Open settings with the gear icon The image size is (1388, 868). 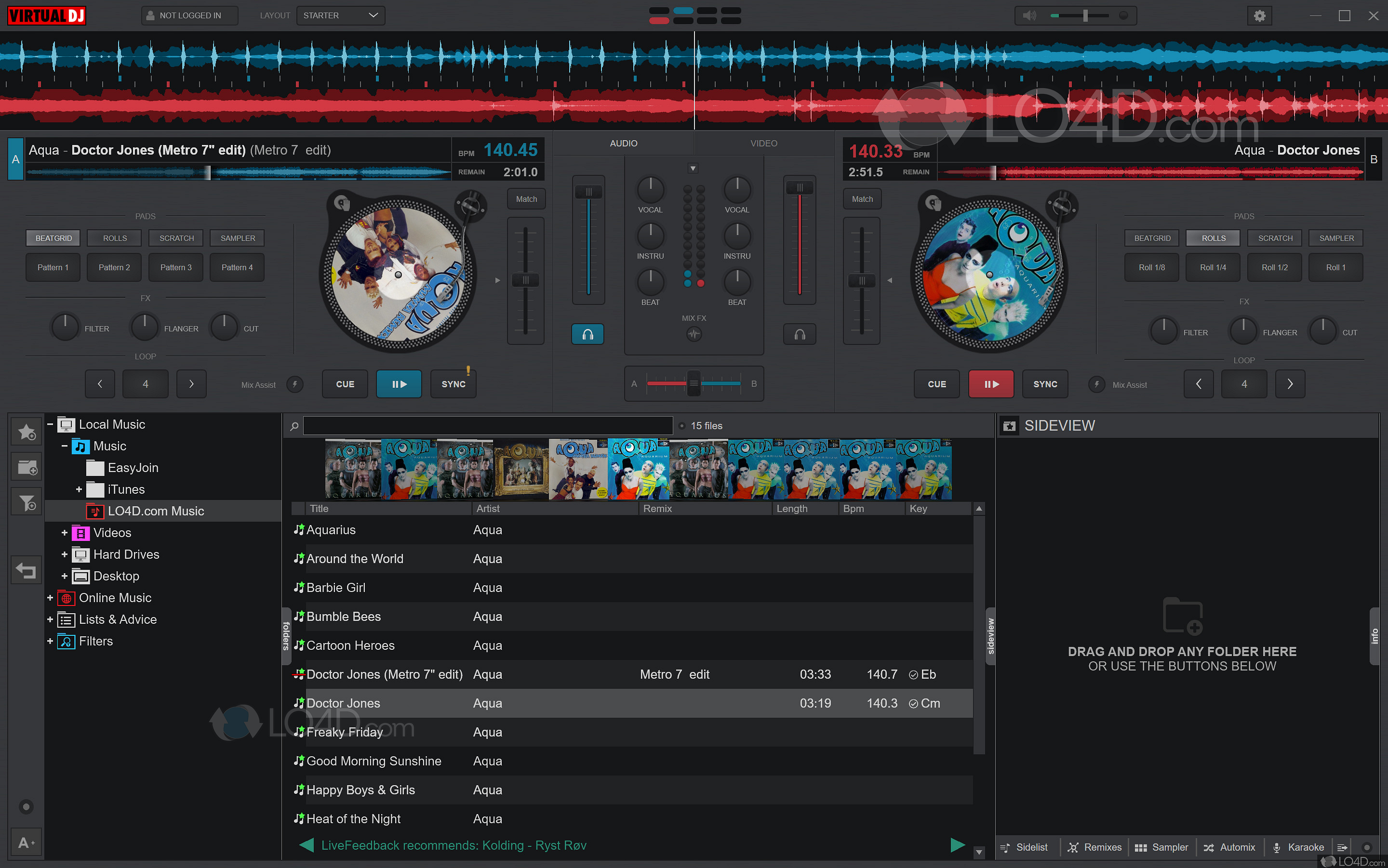(1259, 15)
